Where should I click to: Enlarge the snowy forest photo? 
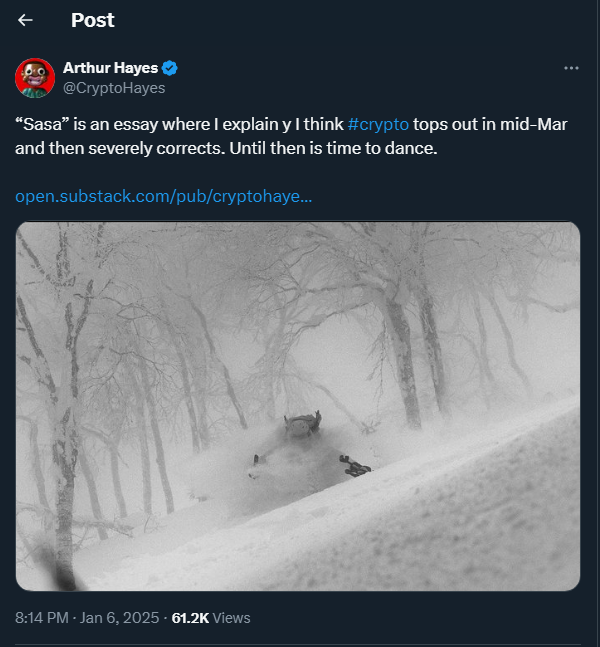pos(298,300)
